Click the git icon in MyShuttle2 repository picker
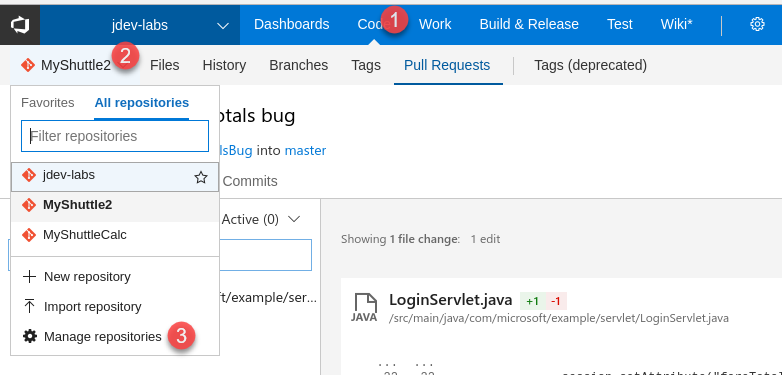This screenshot has height=375, width=782. coord(27,65)
